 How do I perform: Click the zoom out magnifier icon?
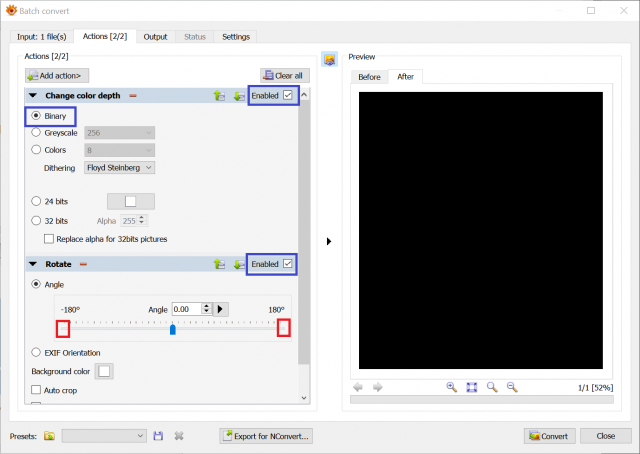(x=512, y=387)
